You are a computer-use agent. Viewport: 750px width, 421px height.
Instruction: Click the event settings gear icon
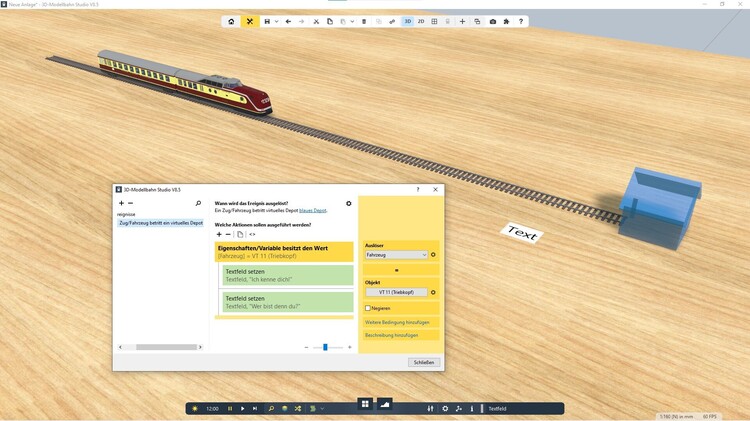[x=349, y=203]
